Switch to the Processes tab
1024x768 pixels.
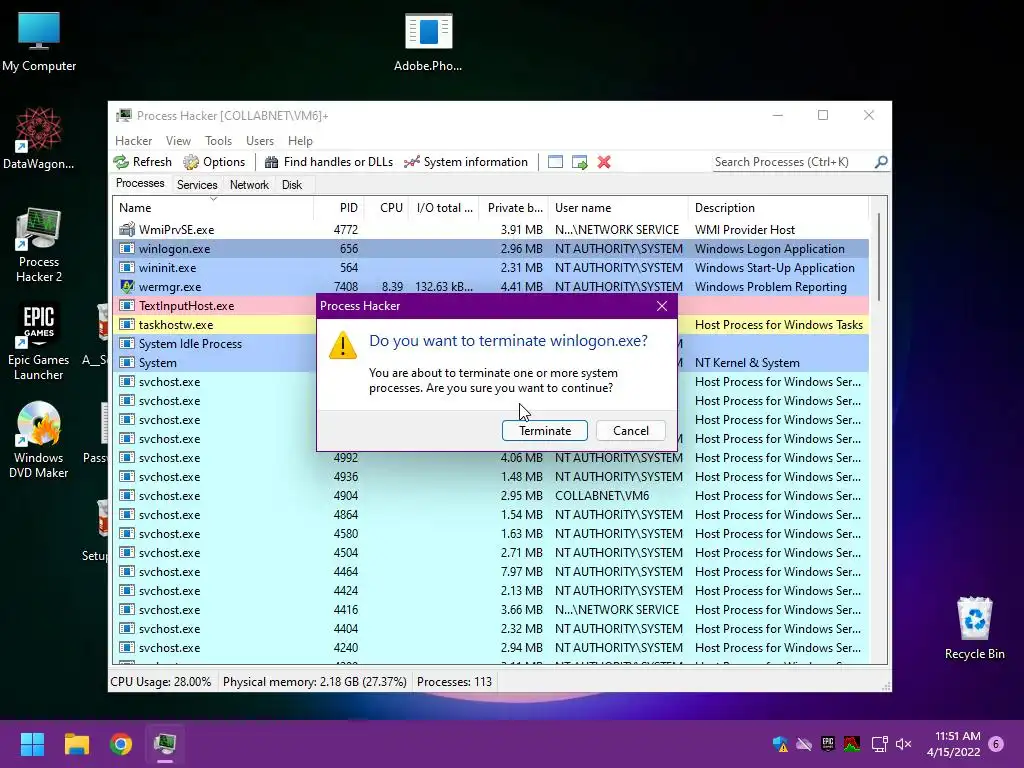[140, 184]
